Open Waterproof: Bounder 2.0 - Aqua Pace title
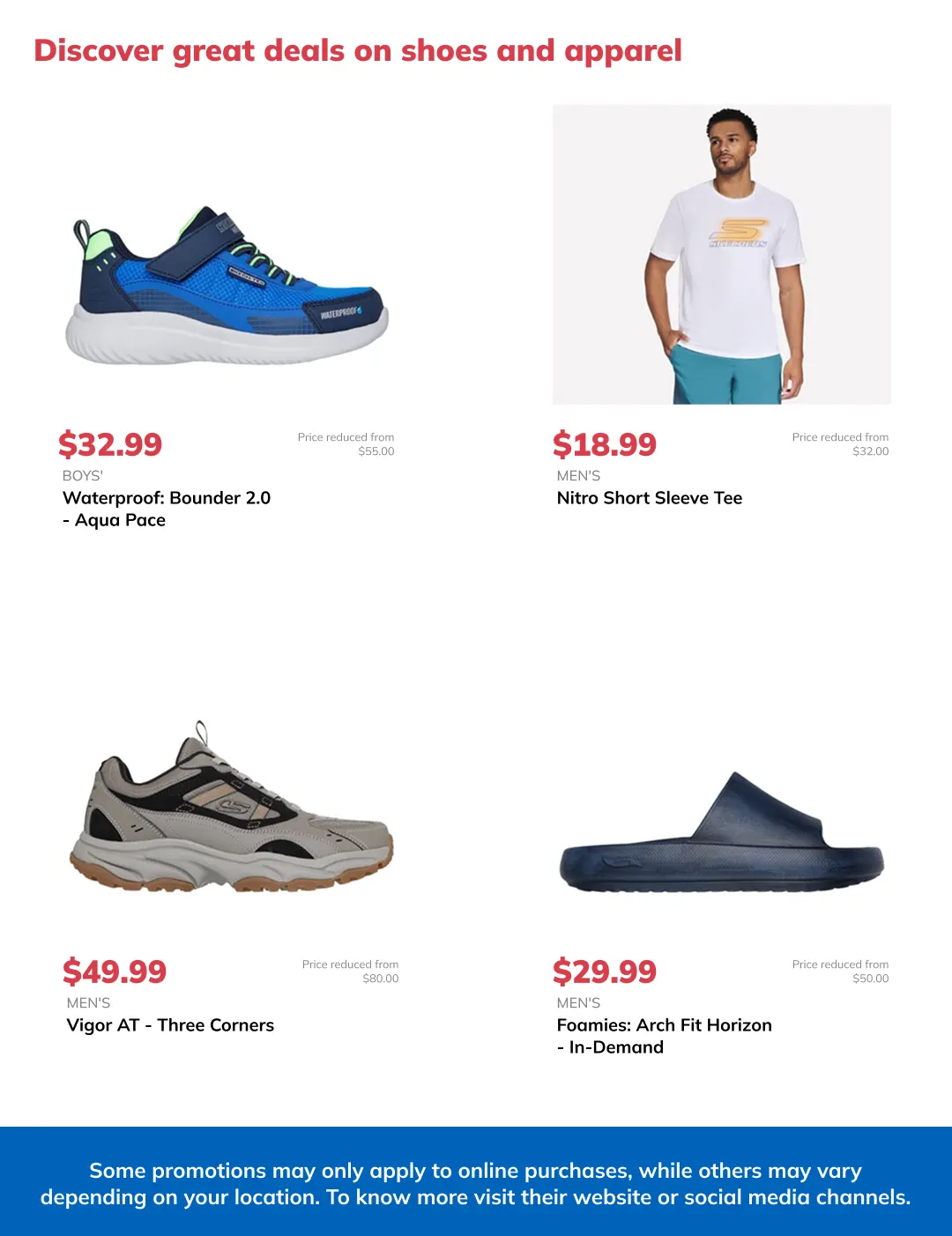Image resolution: width=952 pixels, height=1236 pixels. click(x=167, y=509)
